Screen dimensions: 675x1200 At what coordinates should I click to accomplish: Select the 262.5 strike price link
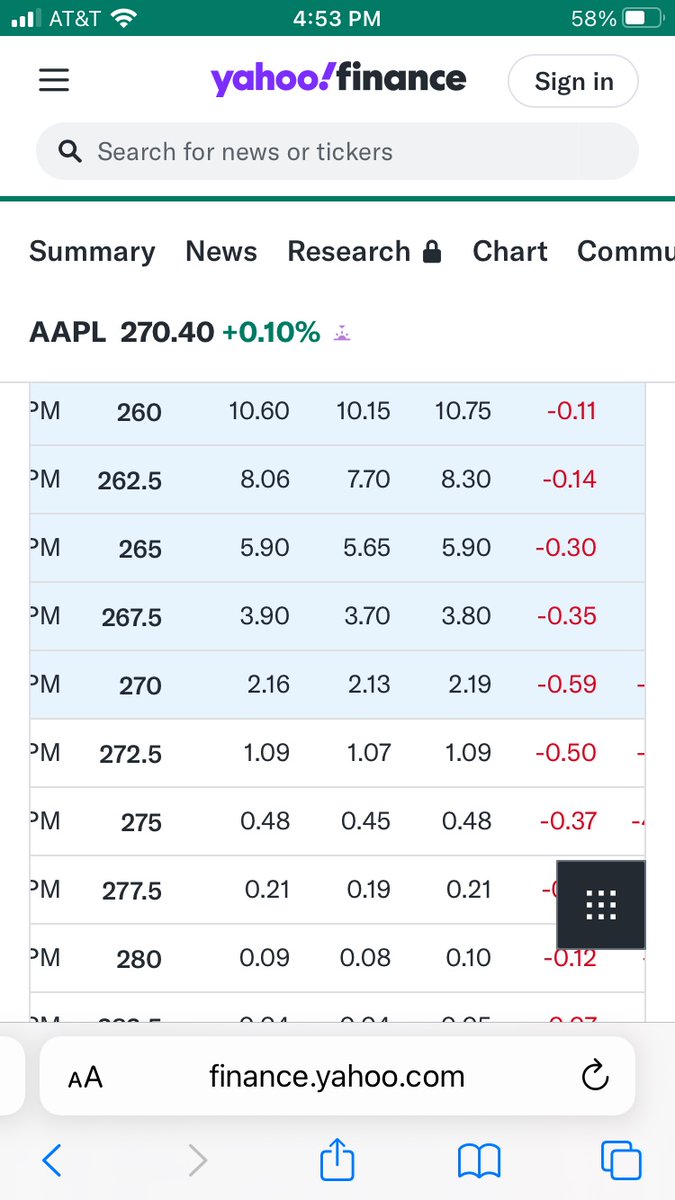click(130, 481)
